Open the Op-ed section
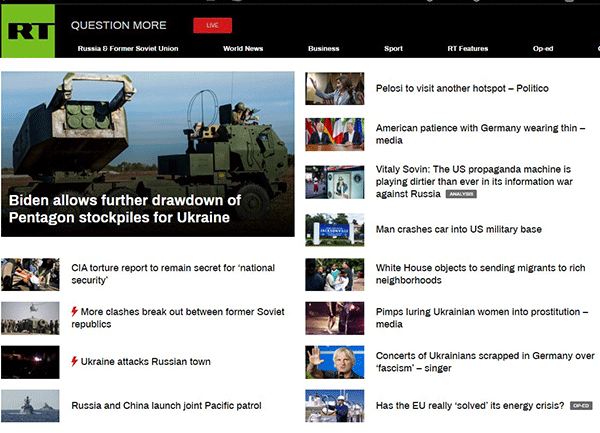The width and height of the screenshot is (600, 433). 543,49
